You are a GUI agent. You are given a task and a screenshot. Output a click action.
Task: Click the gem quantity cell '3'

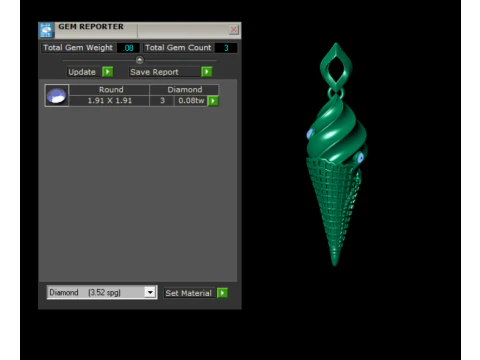pos(162,101)
